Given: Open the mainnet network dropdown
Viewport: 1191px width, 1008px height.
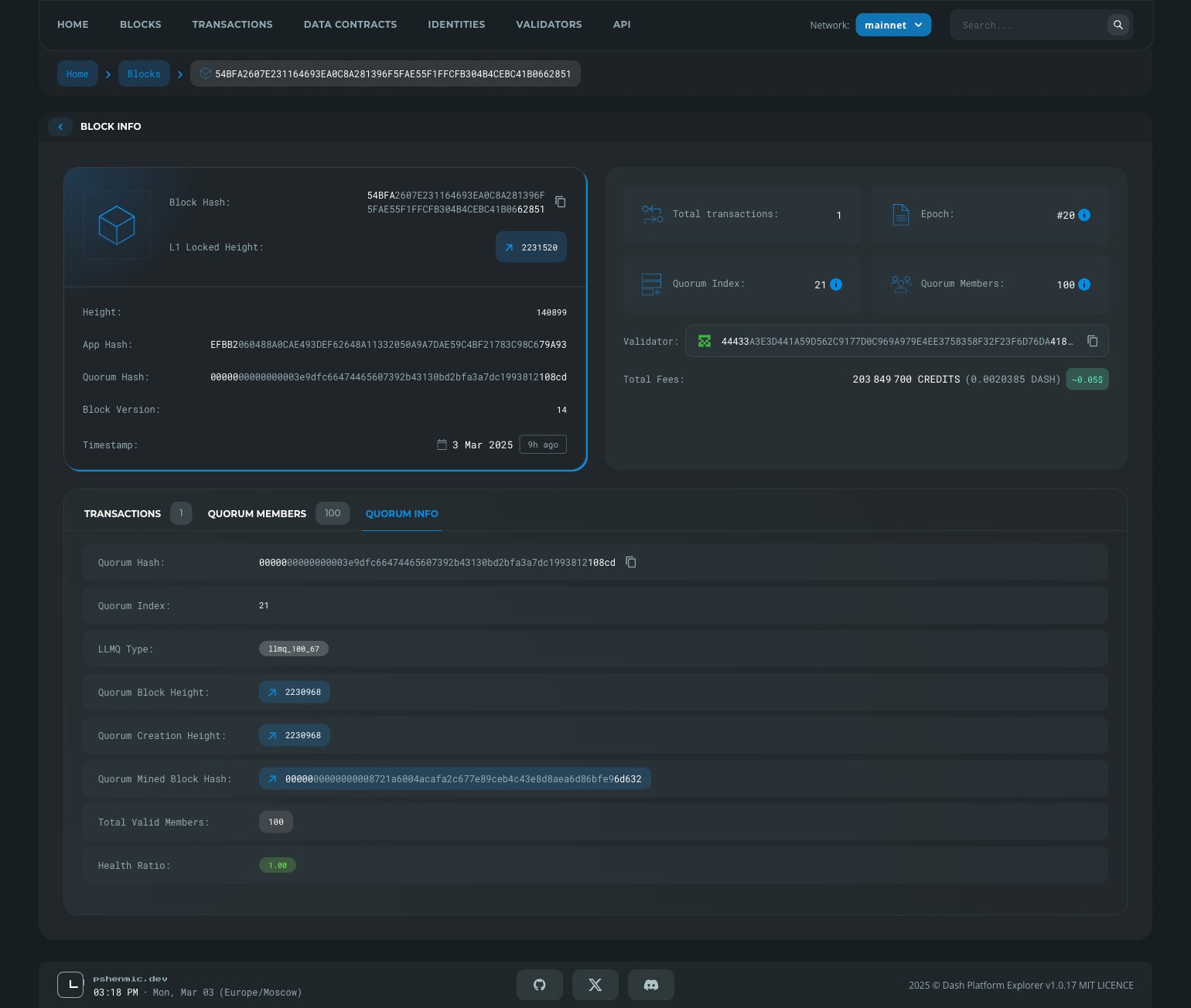Looking at the screenshot, I should click(x=892, y=25).
